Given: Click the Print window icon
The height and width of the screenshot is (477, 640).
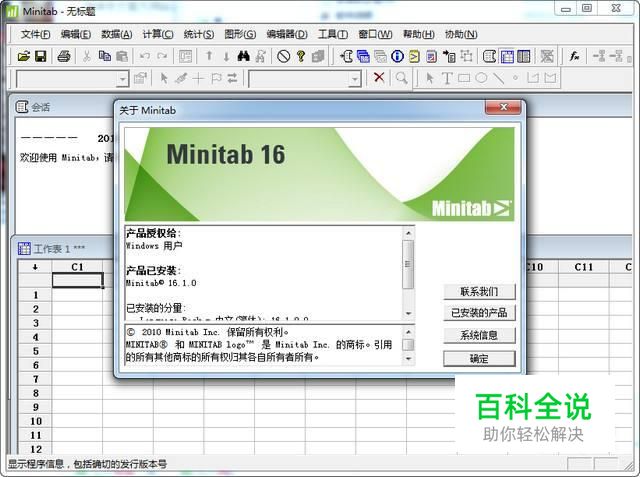Looking at the screenshot, I should [64, 56].
